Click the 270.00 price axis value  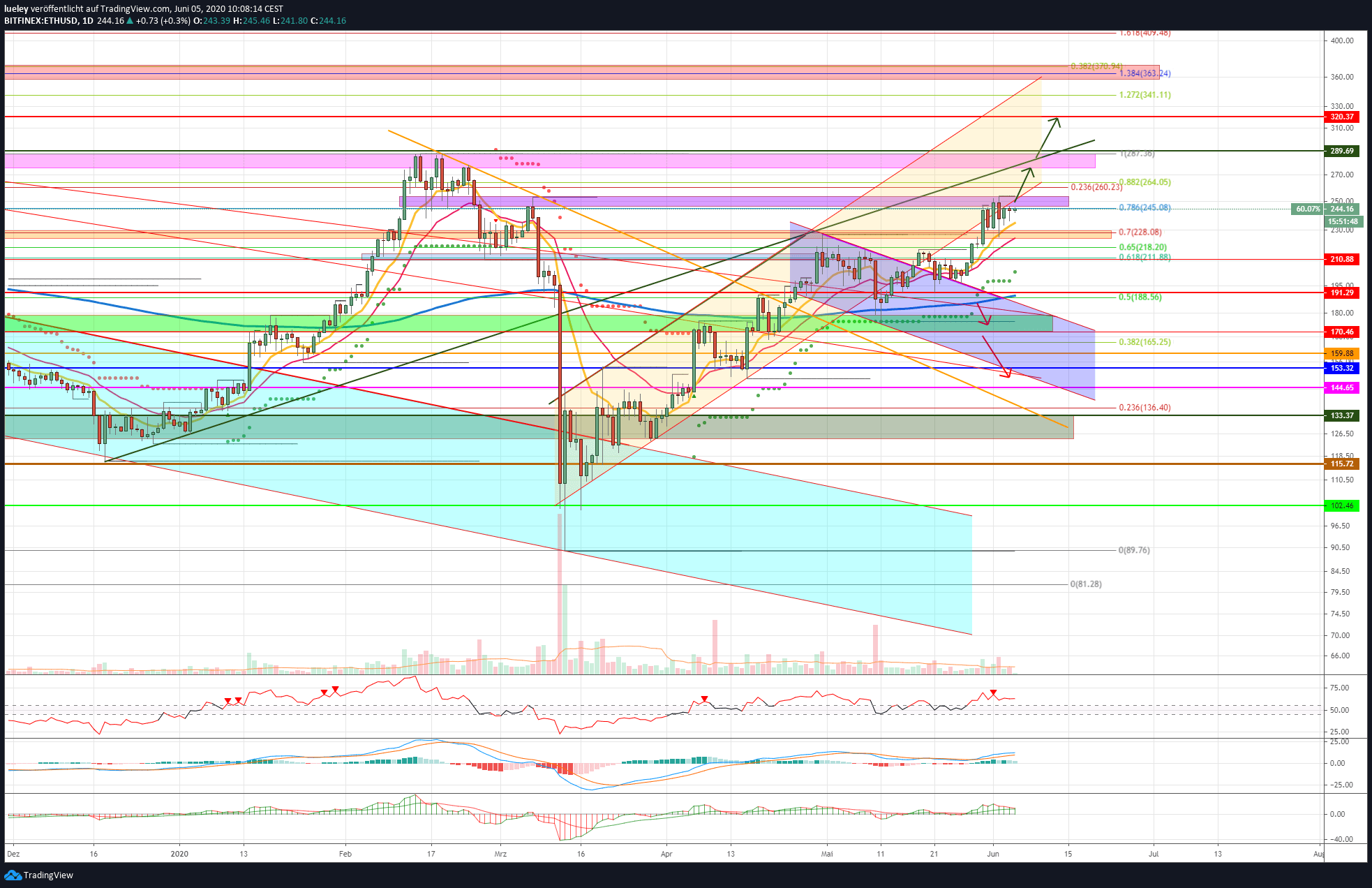[1342, 175]
